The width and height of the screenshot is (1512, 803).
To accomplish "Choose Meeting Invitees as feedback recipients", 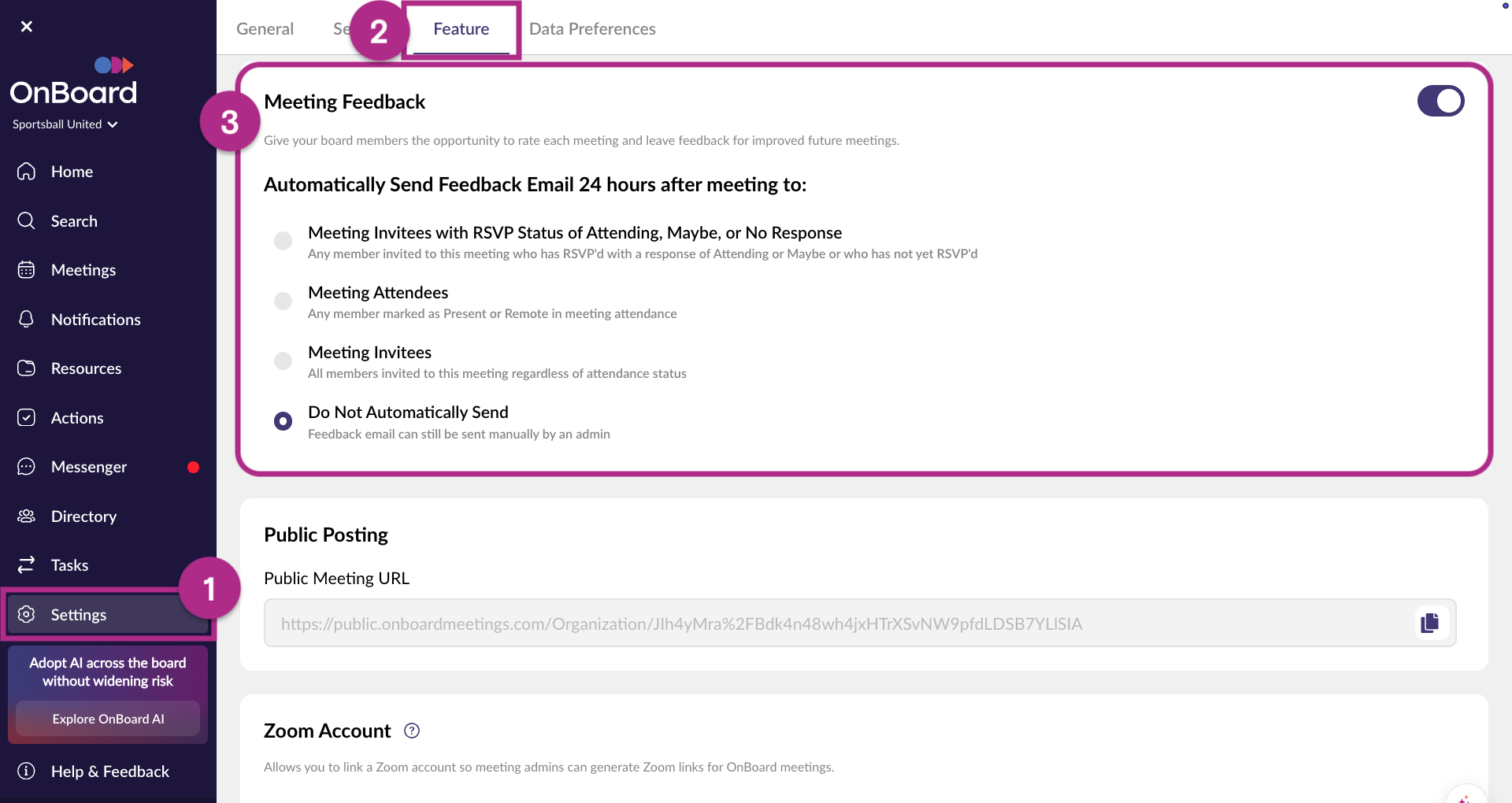I will (x=283, y=361).
